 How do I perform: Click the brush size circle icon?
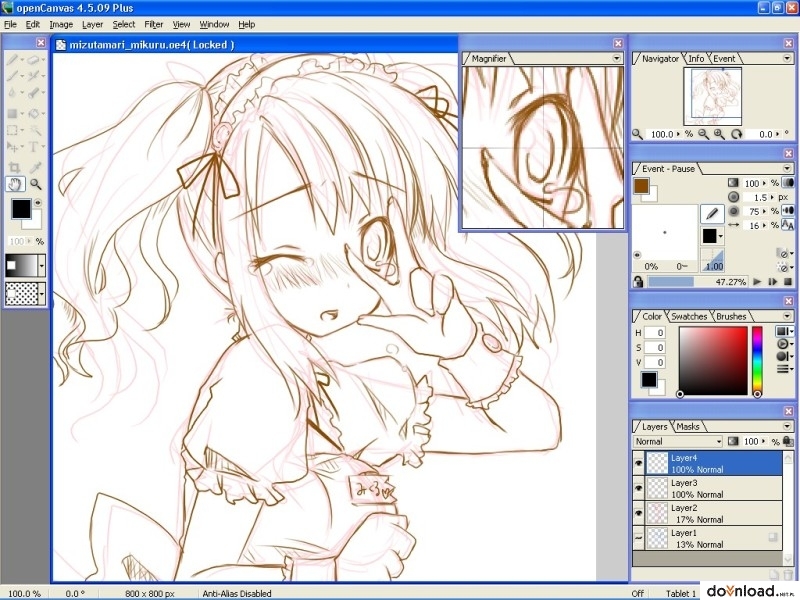pyautogui.click(x=734, y=197)
